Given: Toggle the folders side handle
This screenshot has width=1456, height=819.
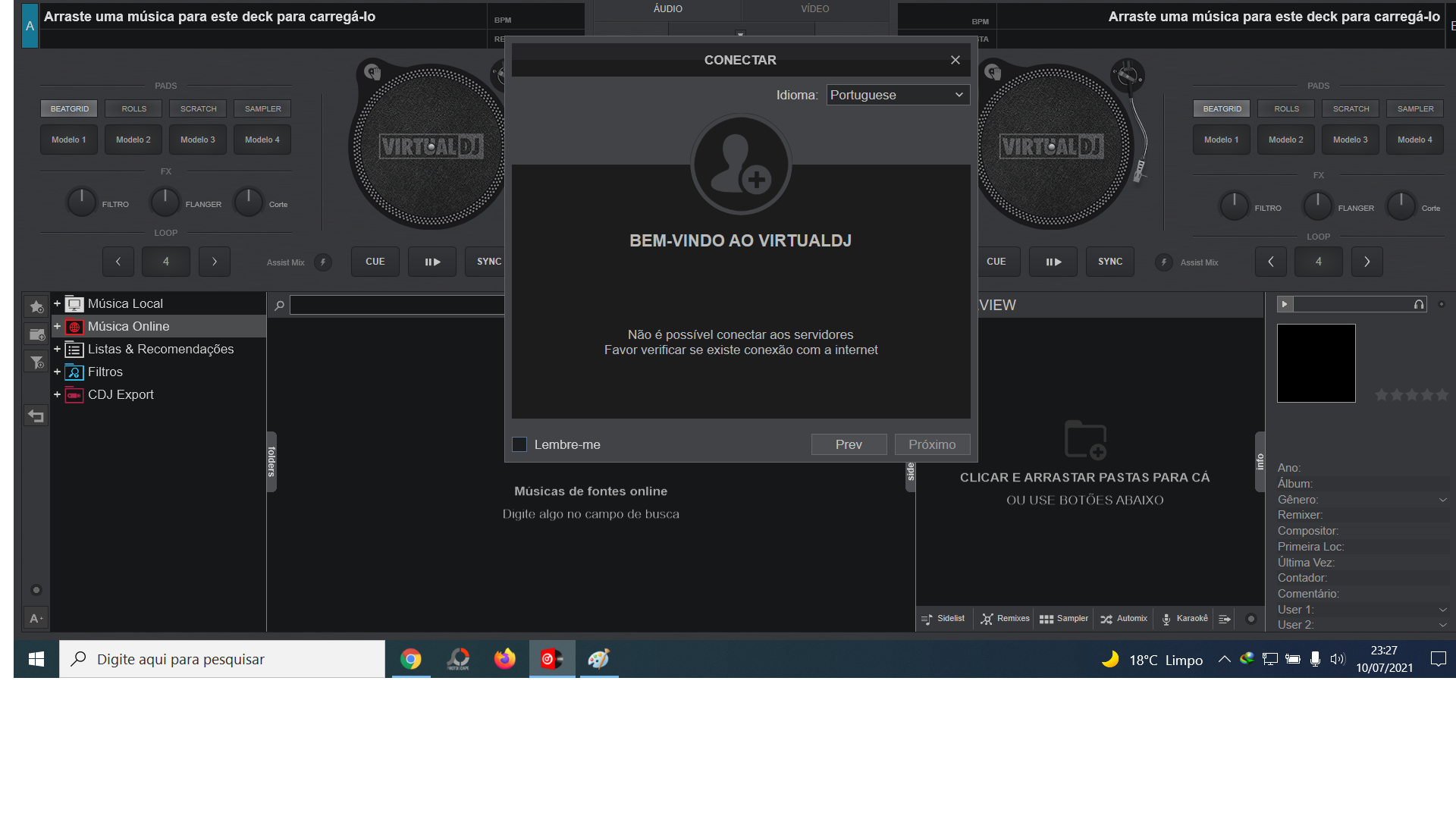Looking at the screenshot, I should [271, 462].
